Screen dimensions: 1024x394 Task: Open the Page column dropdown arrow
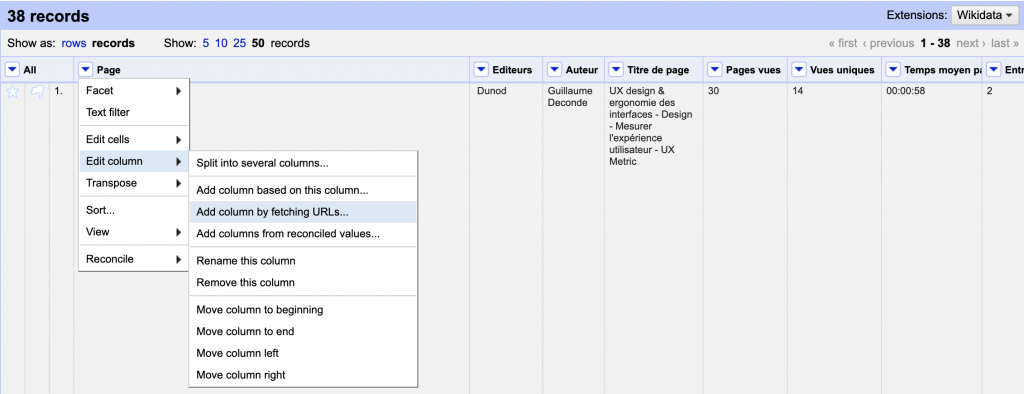(86, 70)
